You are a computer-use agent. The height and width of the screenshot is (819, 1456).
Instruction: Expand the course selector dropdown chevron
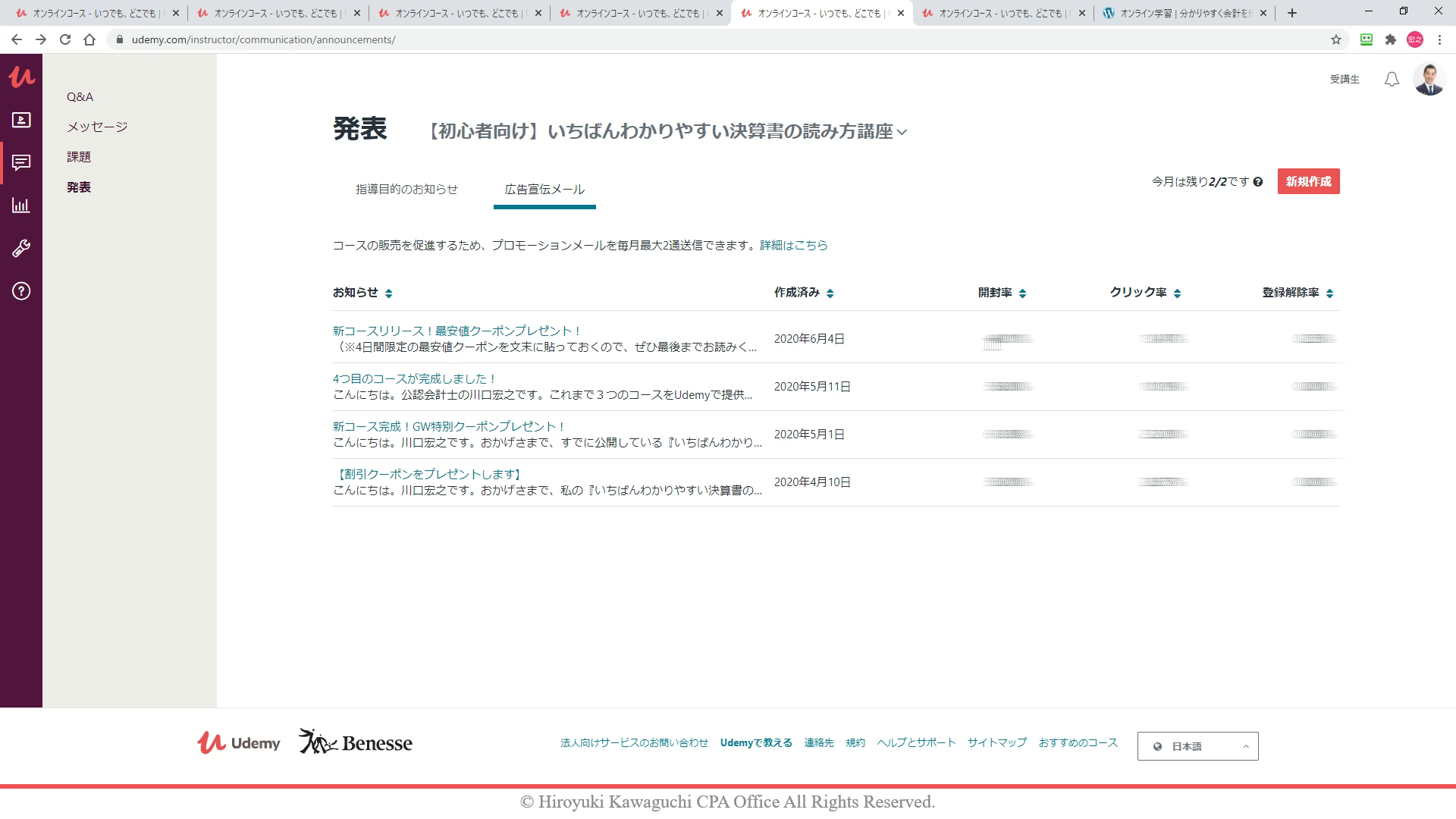(x=902, y=132)
